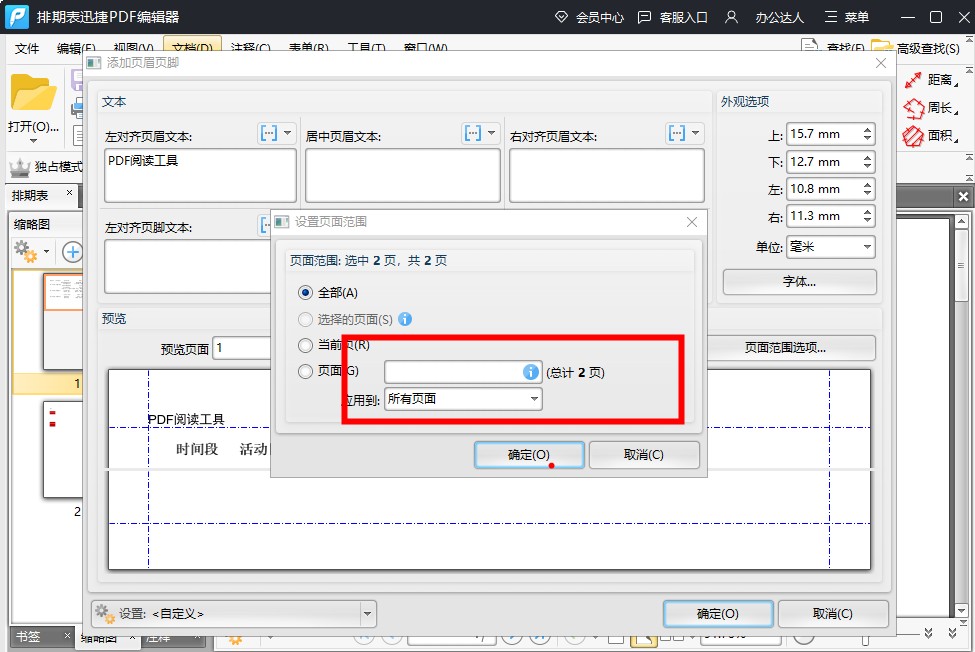Increase the 上 margin value stepper
Screen dimensions: 975x652
point(867,129)
